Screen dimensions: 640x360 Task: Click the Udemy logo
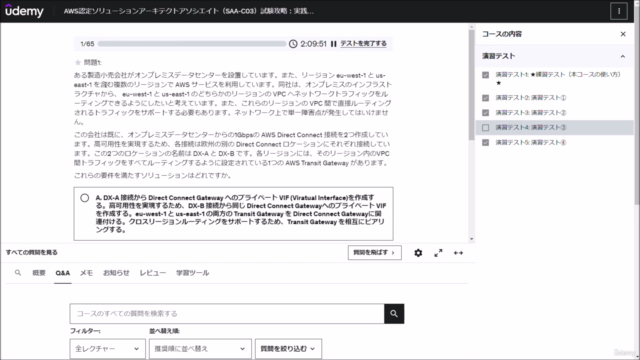pyautogui.click(x=24, y=11)
